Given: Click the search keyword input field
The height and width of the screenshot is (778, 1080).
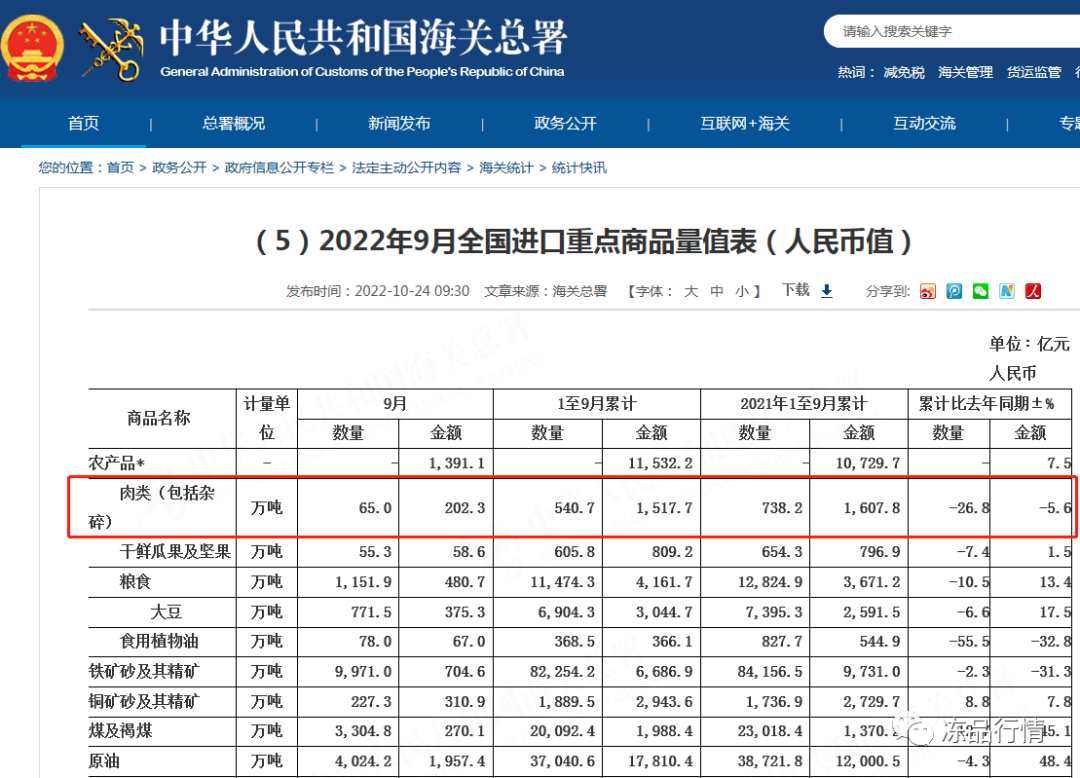Looking at the screenshot, I should 950,32.
